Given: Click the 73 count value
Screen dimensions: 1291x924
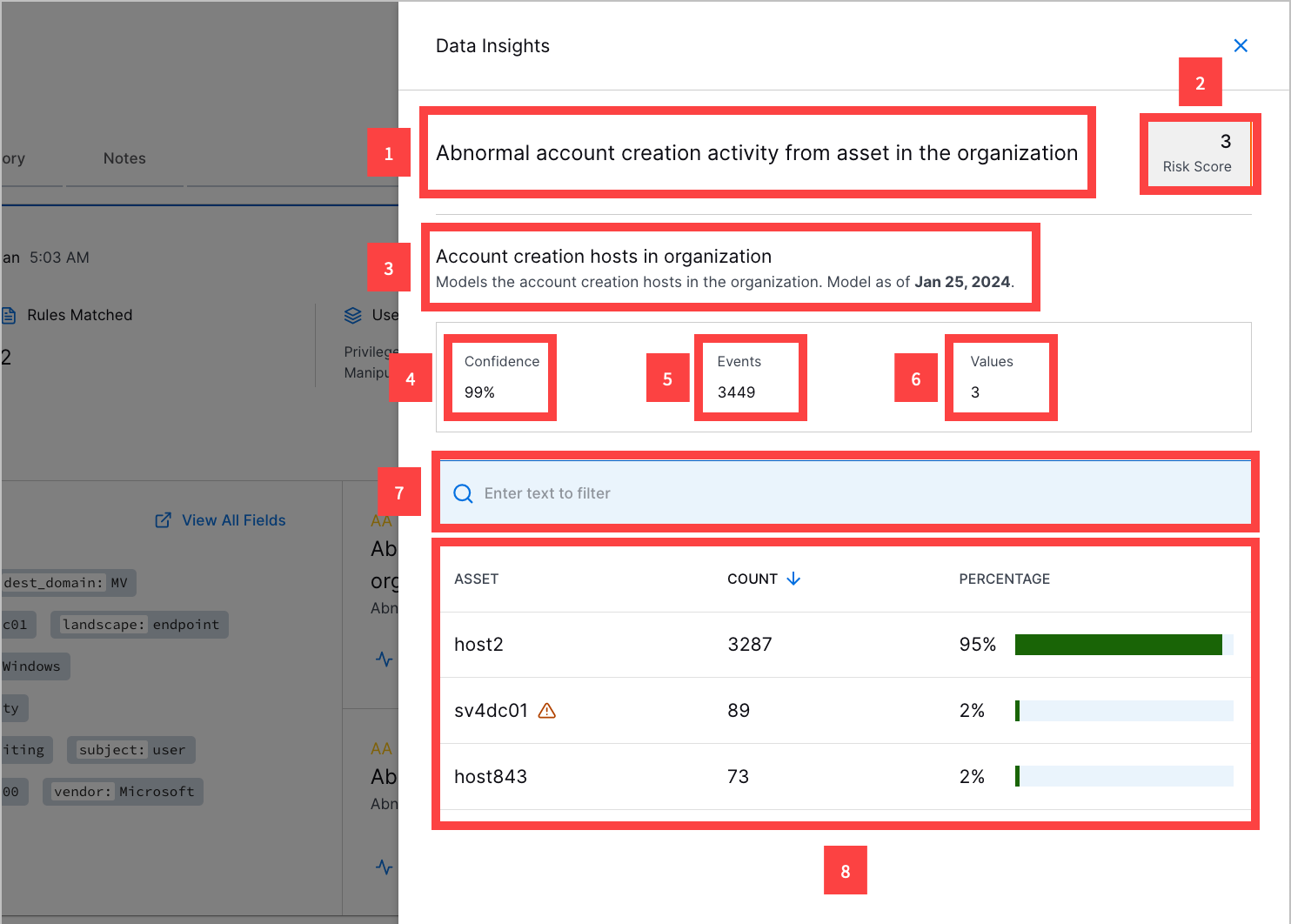Looking at the screenshot, I should pos(738,777).
